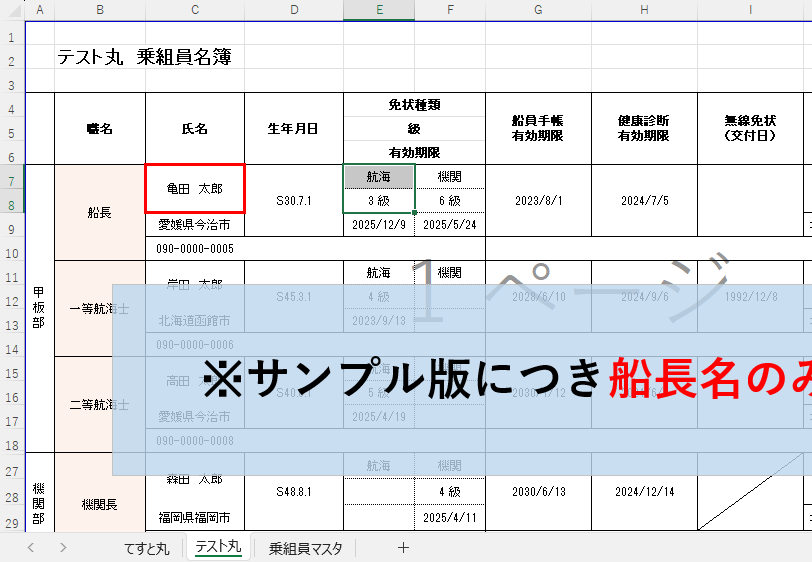Select column E header
Image resolution: width=812 pixels, height=562 pixels.
pos(379,10)
